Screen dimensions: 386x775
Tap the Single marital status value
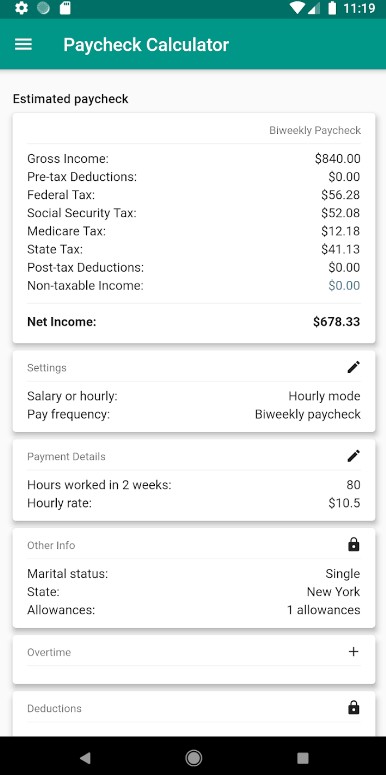343,574
